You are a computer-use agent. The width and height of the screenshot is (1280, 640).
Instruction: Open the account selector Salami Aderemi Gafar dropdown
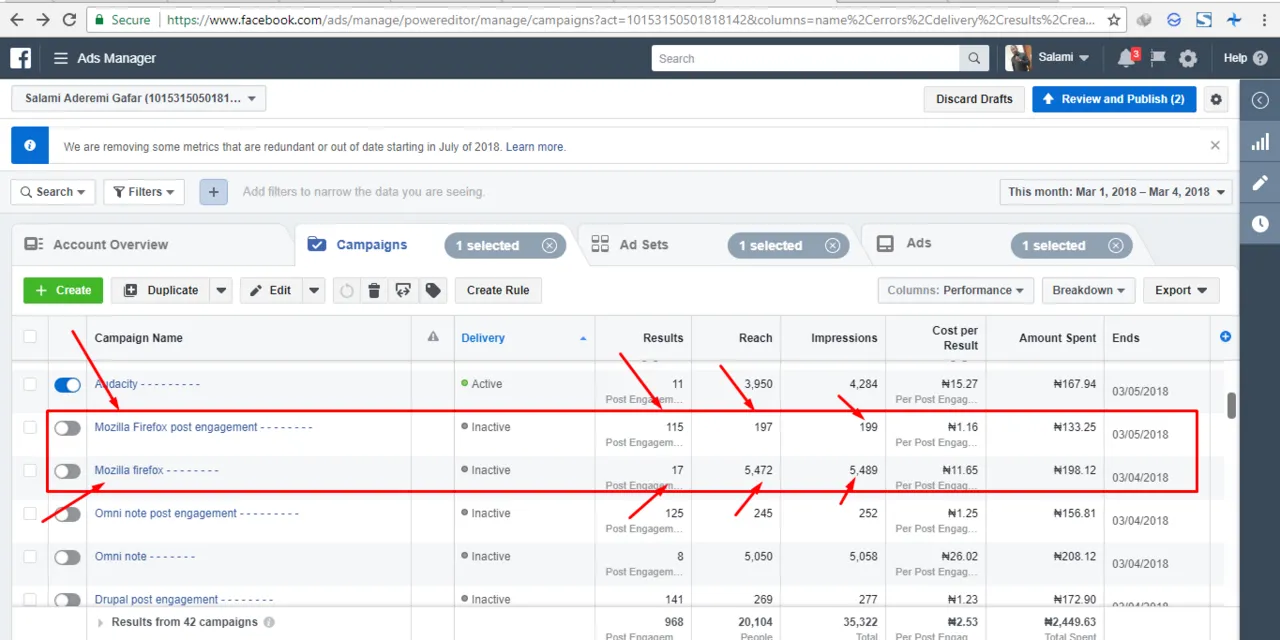tap(138, 99)
